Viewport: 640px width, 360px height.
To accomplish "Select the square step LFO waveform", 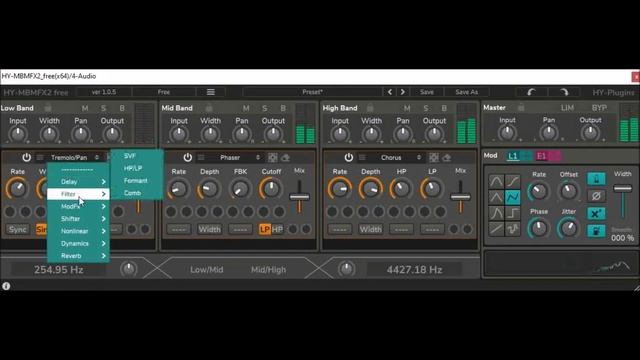I will point(513,213).
